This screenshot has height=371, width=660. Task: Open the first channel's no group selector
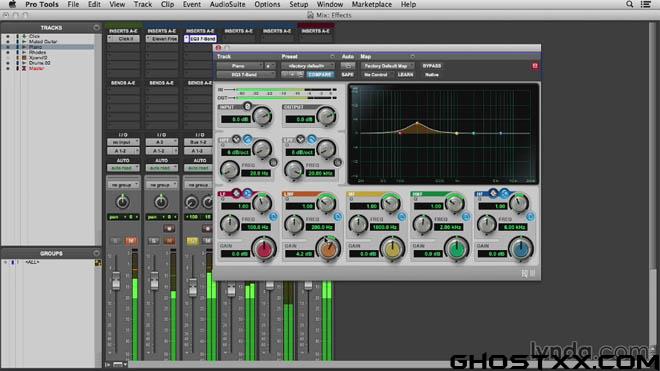(x=123, y=185)
